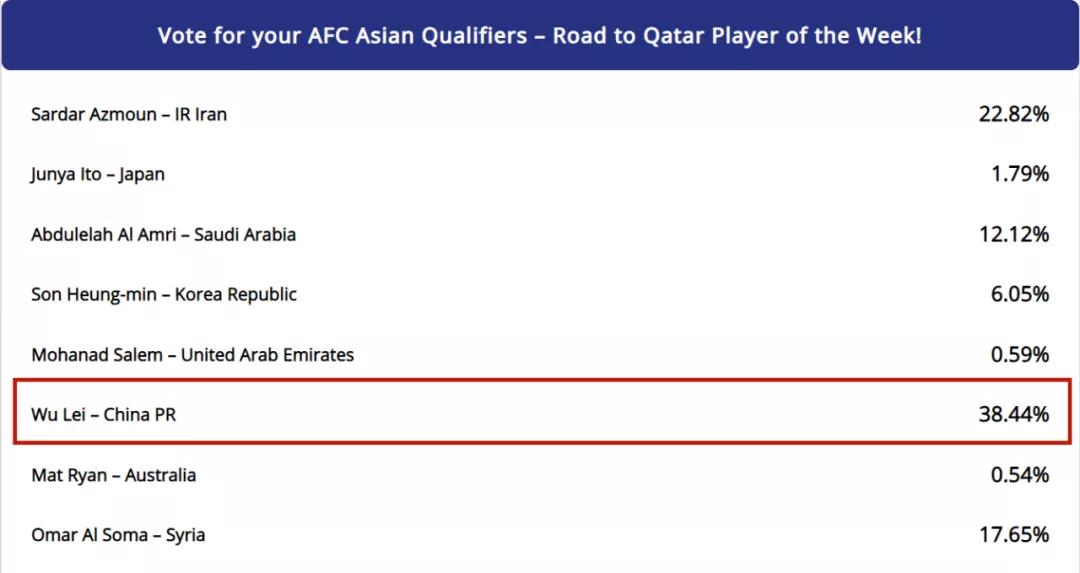Click the 'Korea Republic' country text
Image resolution: width=1080 pixels, height=573 pixels.
coord(236,294)
